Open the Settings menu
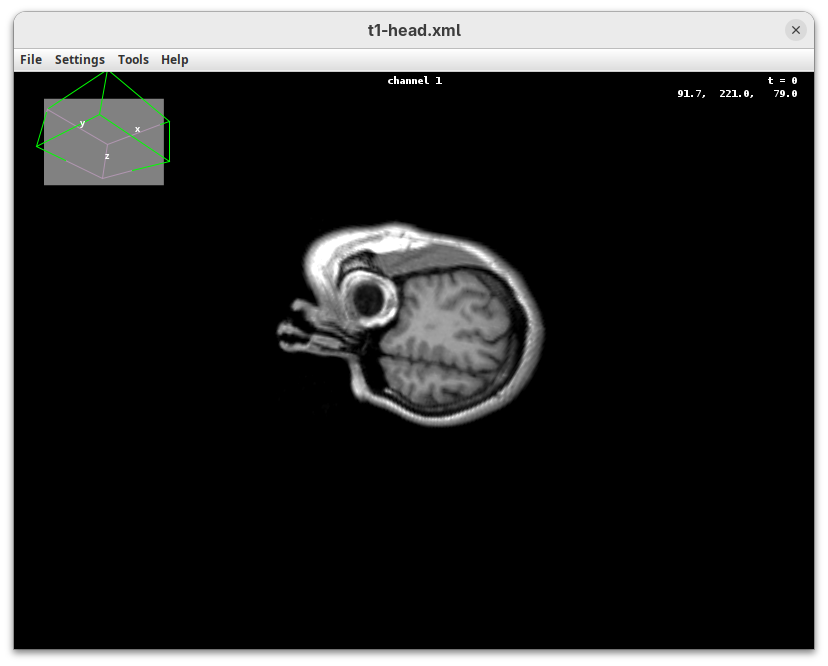This screenshot has width=828, height=666. pos(80,60)
